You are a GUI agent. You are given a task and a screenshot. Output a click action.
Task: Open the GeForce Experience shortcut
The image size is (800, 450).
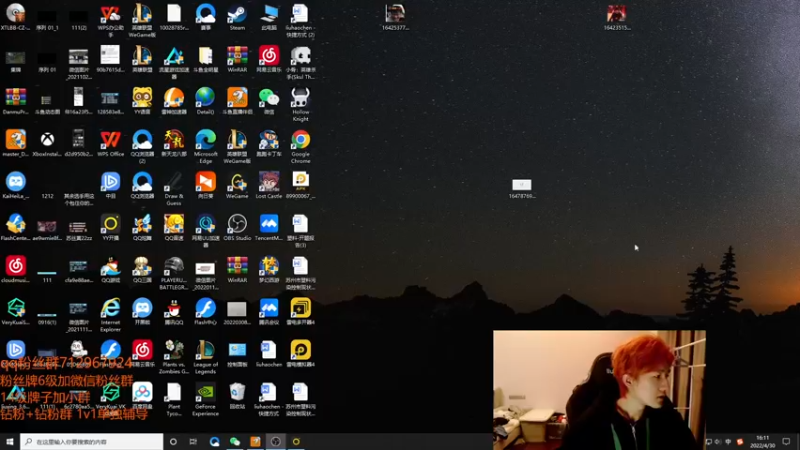point(206,392)
